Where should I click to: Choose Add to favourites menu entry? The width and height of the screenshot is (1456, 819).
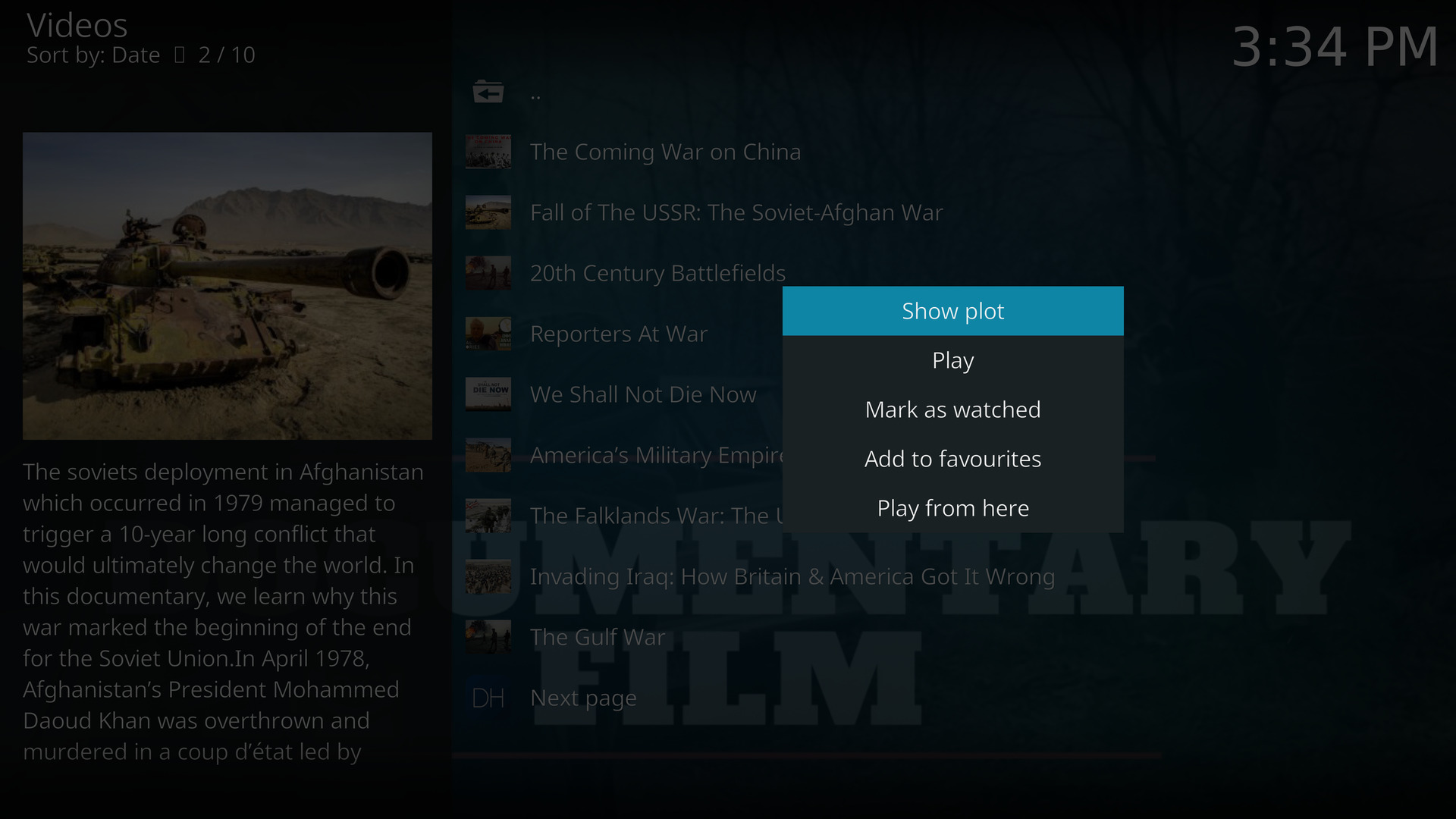953,459
